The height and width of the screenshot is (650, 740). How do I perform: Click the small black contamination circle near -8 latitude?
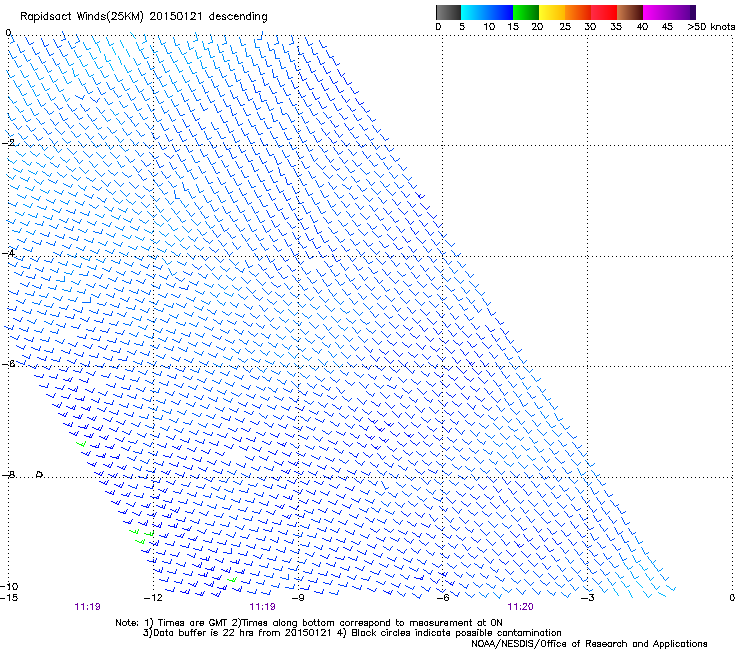coord(40,474)
